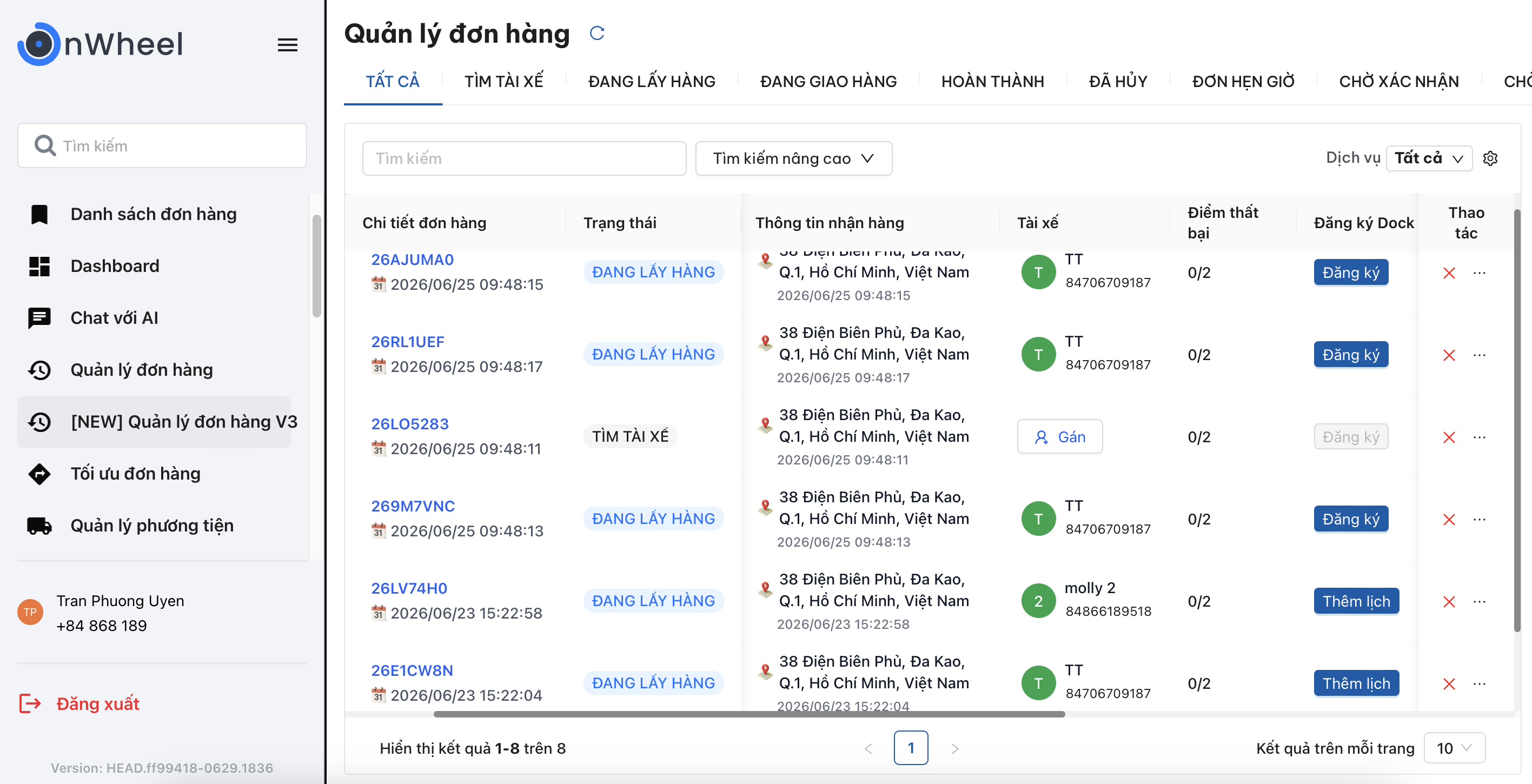
Task: Cancel order 26LV74H0 with red X
Action: [1449, 601]
